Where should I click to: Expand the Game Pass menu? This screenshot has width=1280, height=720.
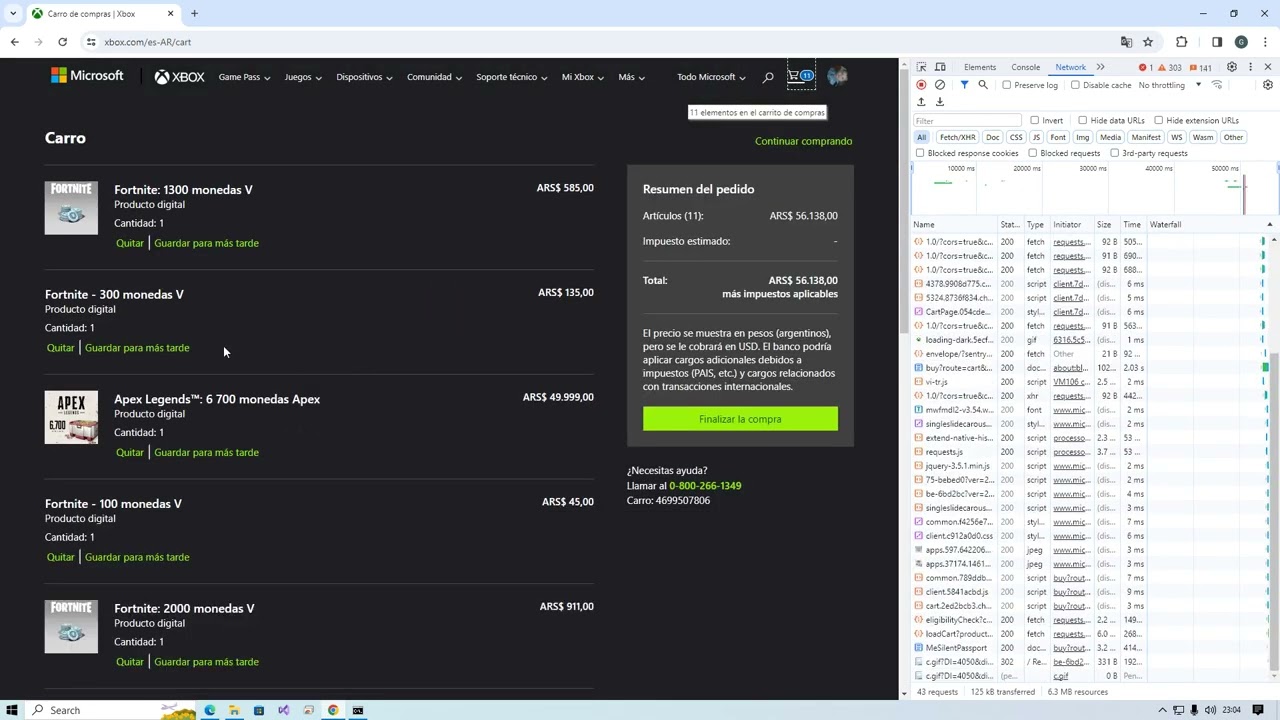coord(244,77)
